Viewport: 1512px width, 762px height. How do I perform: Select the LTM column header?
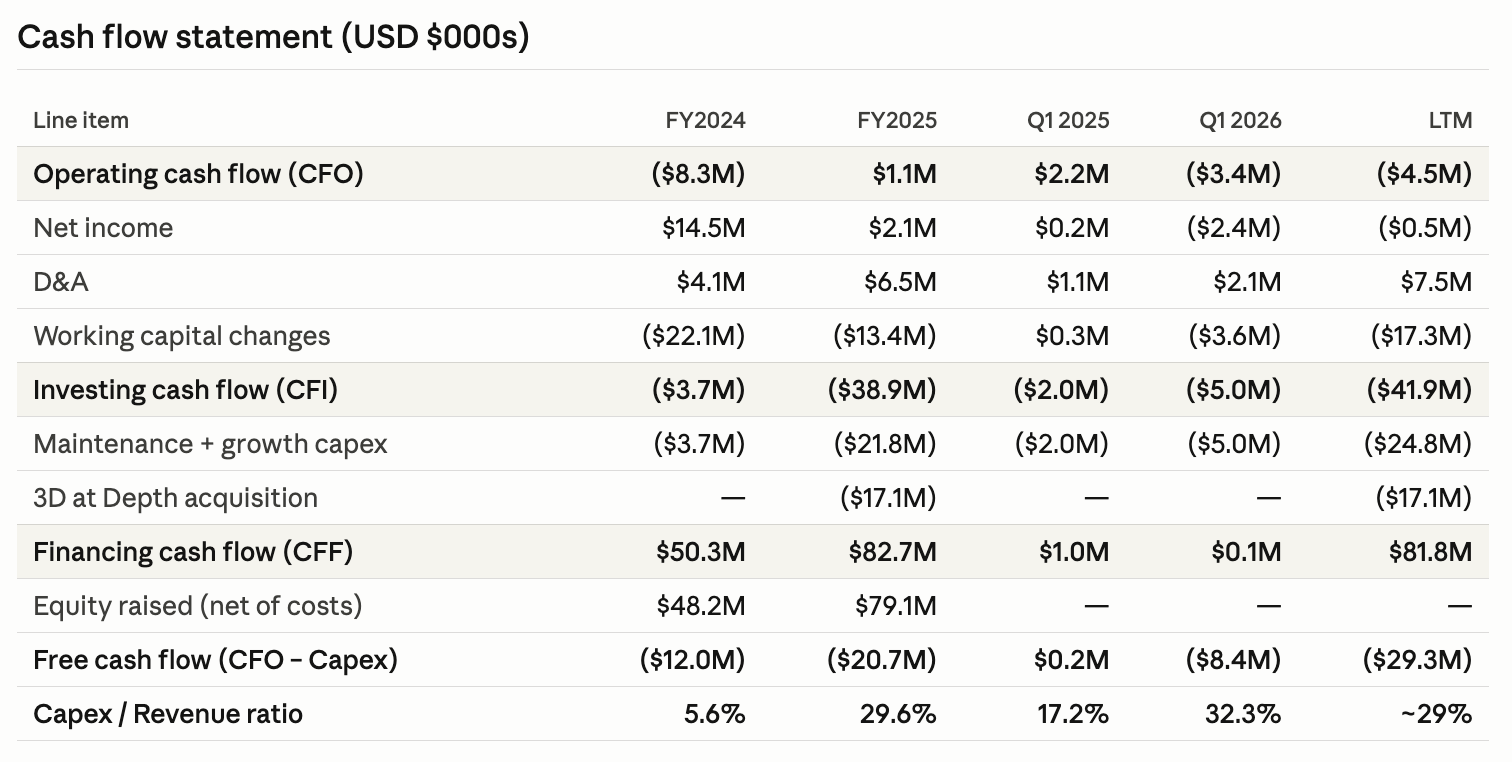point(1451,120)
